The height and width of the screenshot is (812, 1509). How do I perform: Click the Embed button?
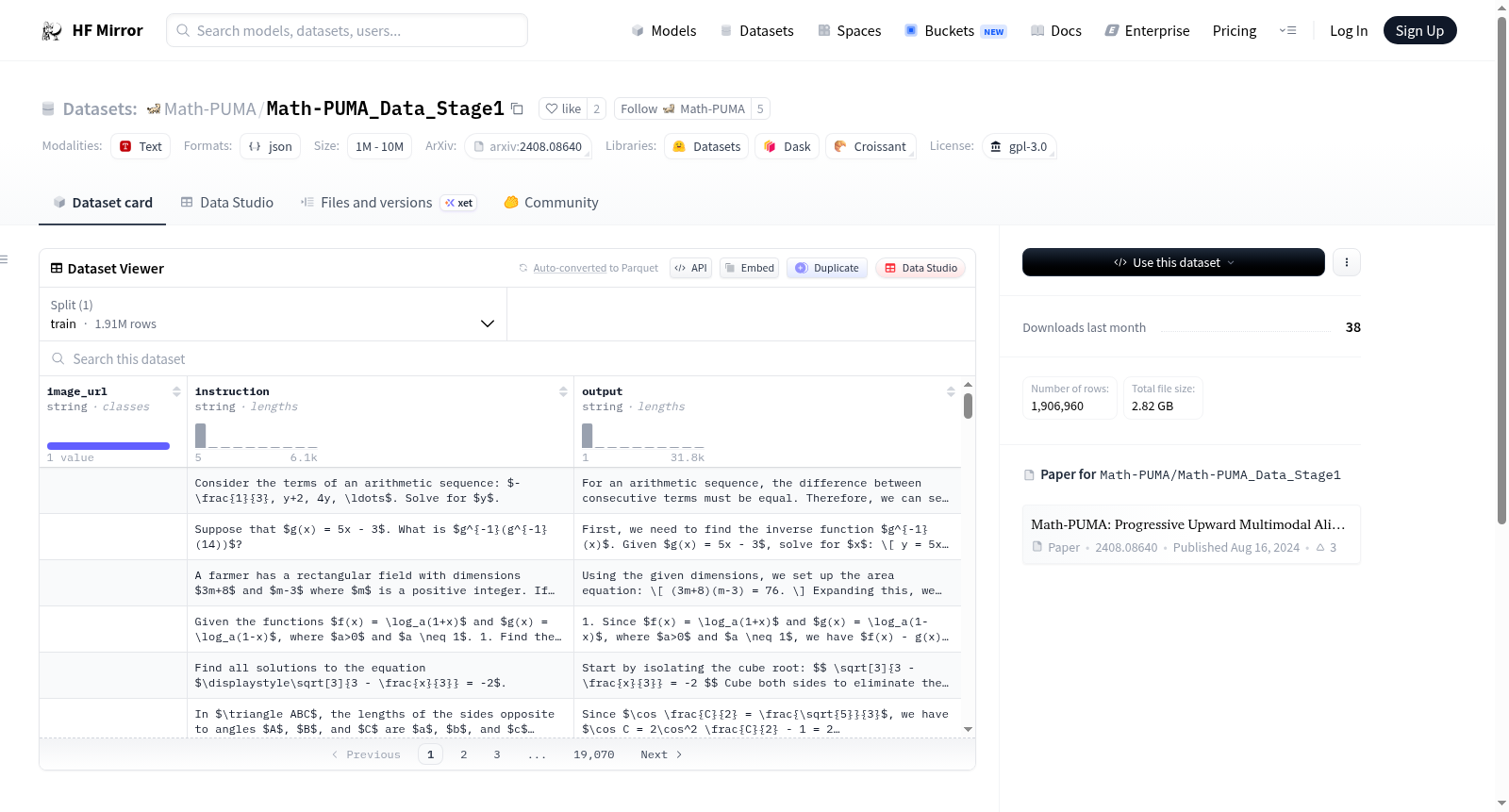click(x=749, y=268)
